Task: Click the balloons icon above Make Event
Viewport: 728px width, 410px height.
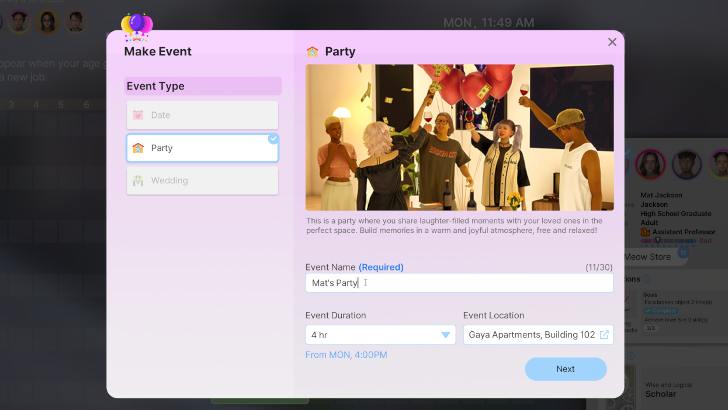Action: [137, 26]
